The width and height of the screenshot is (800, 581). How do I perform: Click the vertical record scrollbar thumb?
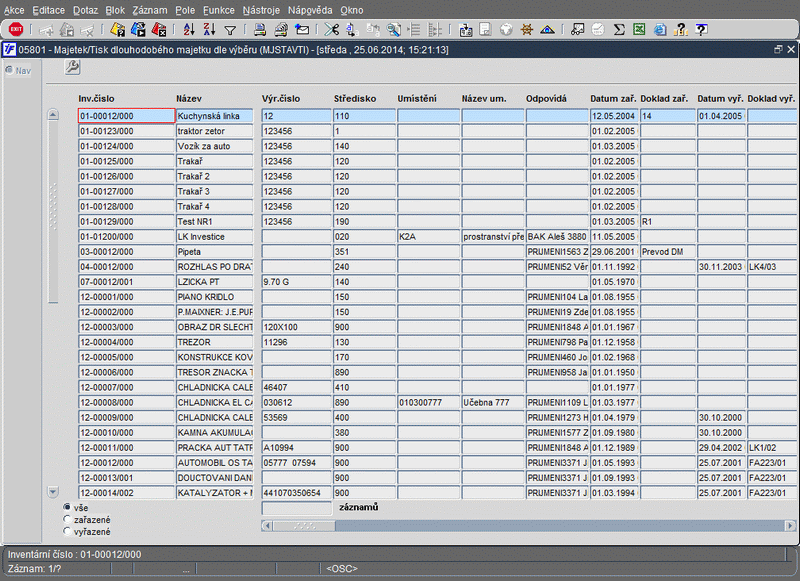(x=53, y=211)
